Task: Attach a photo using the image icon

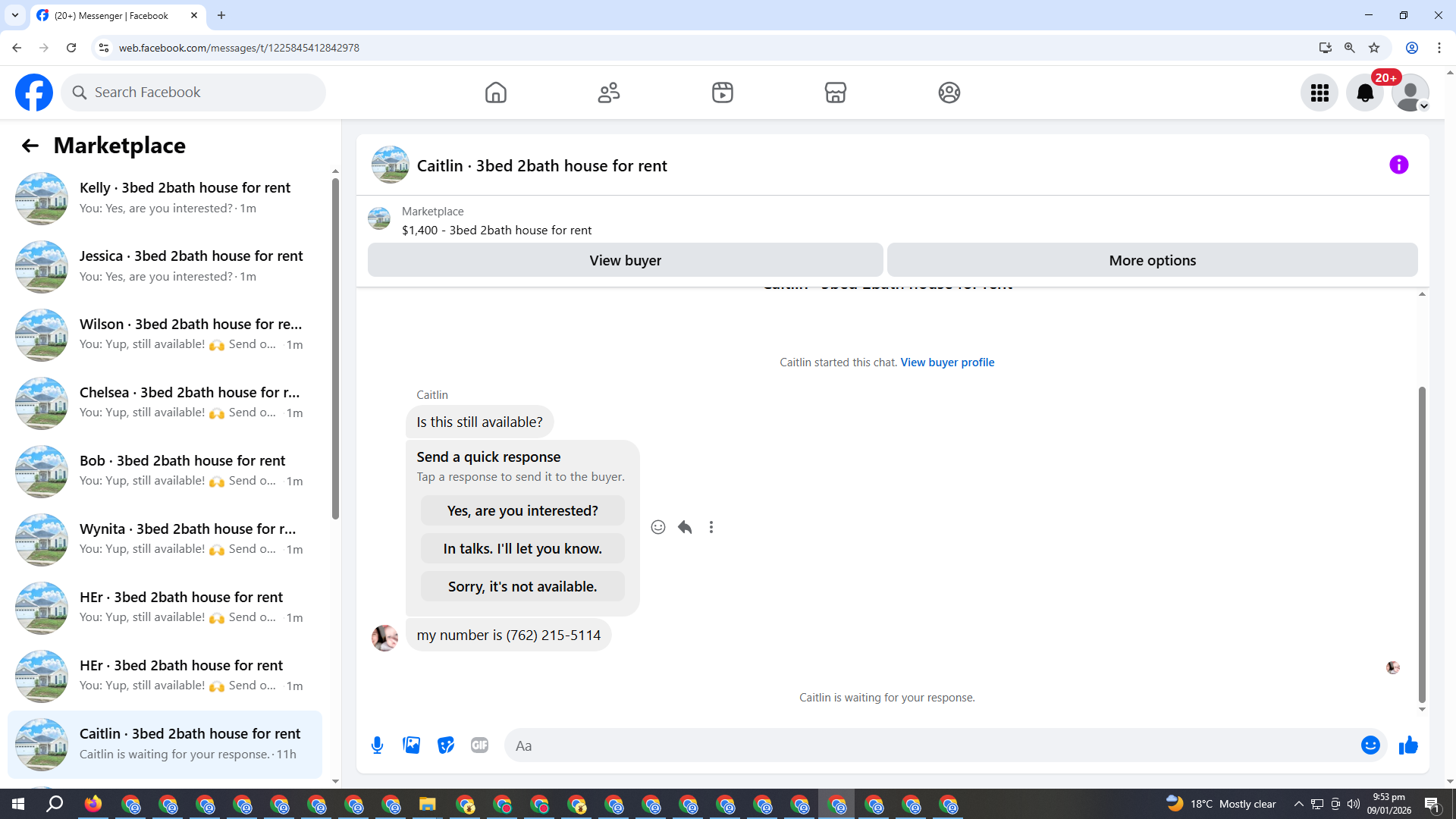Action: pyautogui.click(x=412, y=745)
